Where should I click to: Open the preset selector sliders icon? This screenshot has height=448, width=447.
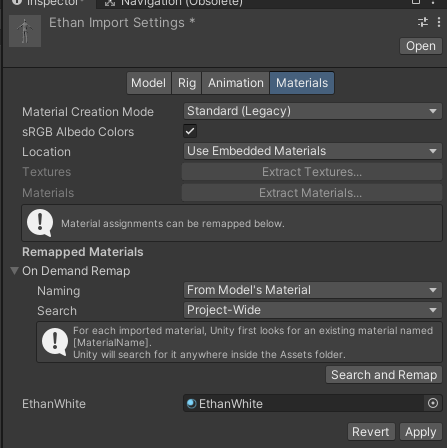click(x=423, y=22)
